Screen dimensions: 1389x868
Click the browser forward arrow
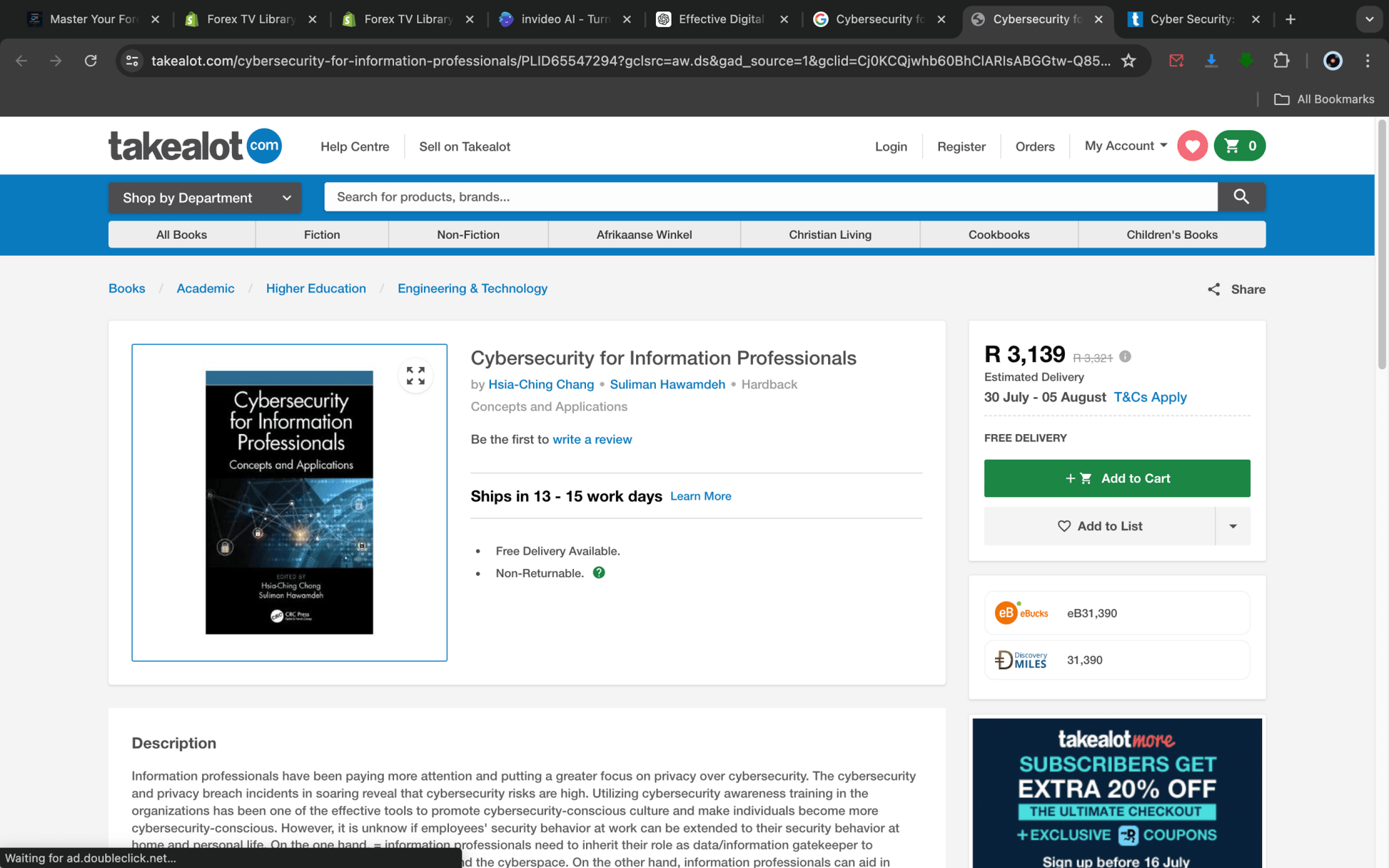(56, 61)
